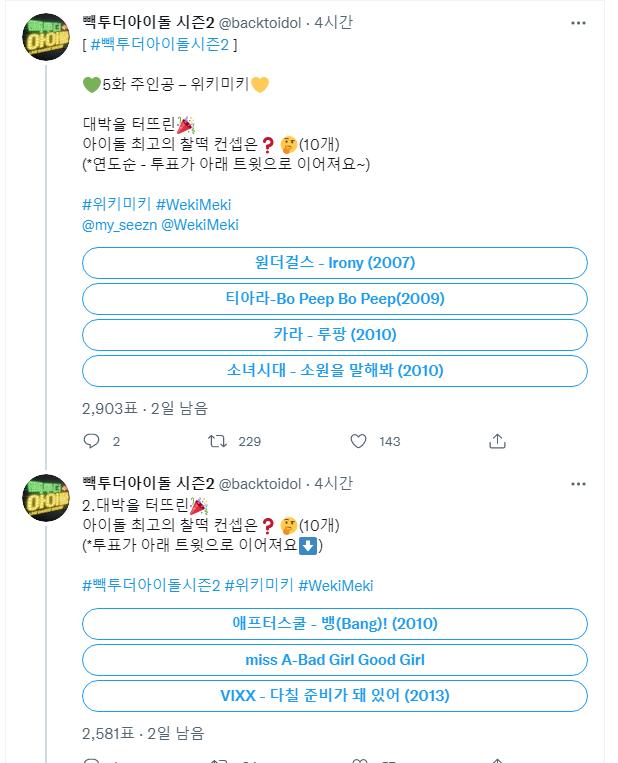This screenshot has width=618, height=763.
Task: Click second tweet's profile avatar
Action: tap(46, 498)
